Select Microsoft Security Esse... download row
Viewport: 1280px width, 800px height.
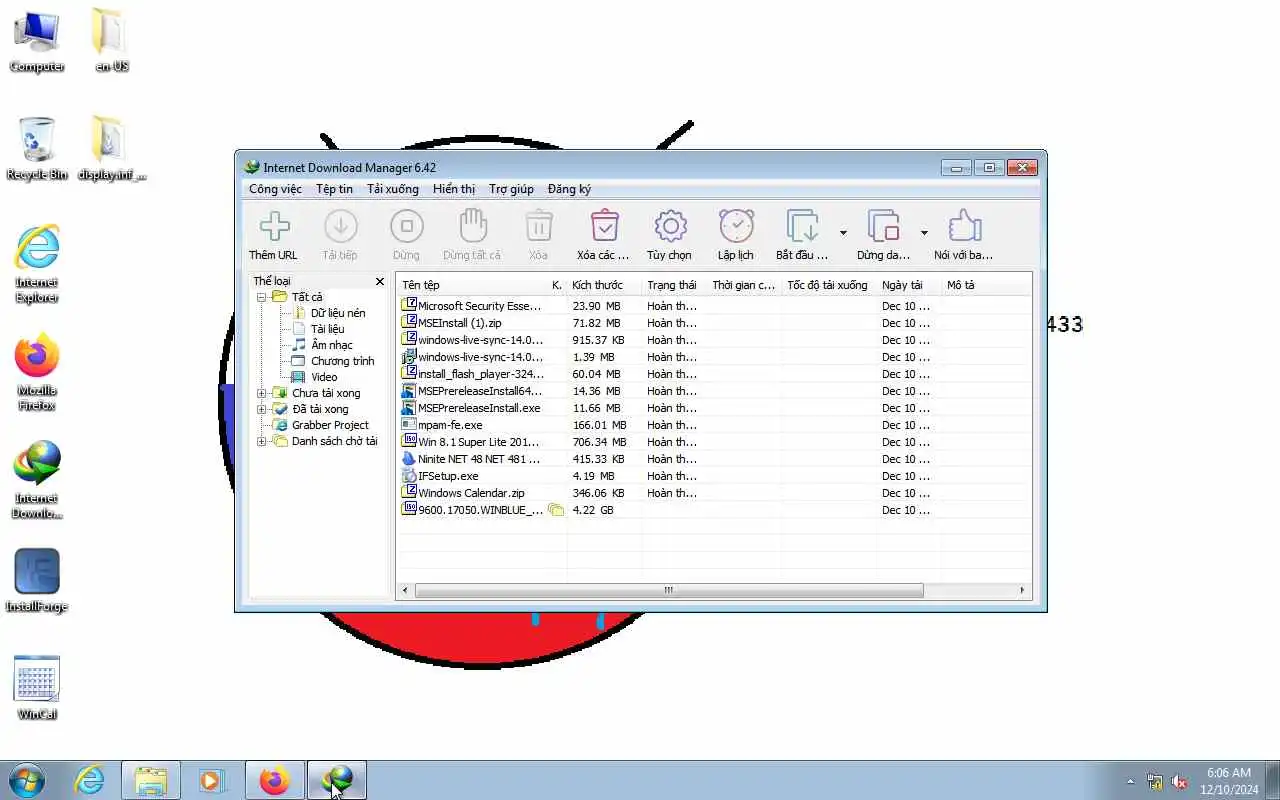pyautogui.click(x=714, y=306)
